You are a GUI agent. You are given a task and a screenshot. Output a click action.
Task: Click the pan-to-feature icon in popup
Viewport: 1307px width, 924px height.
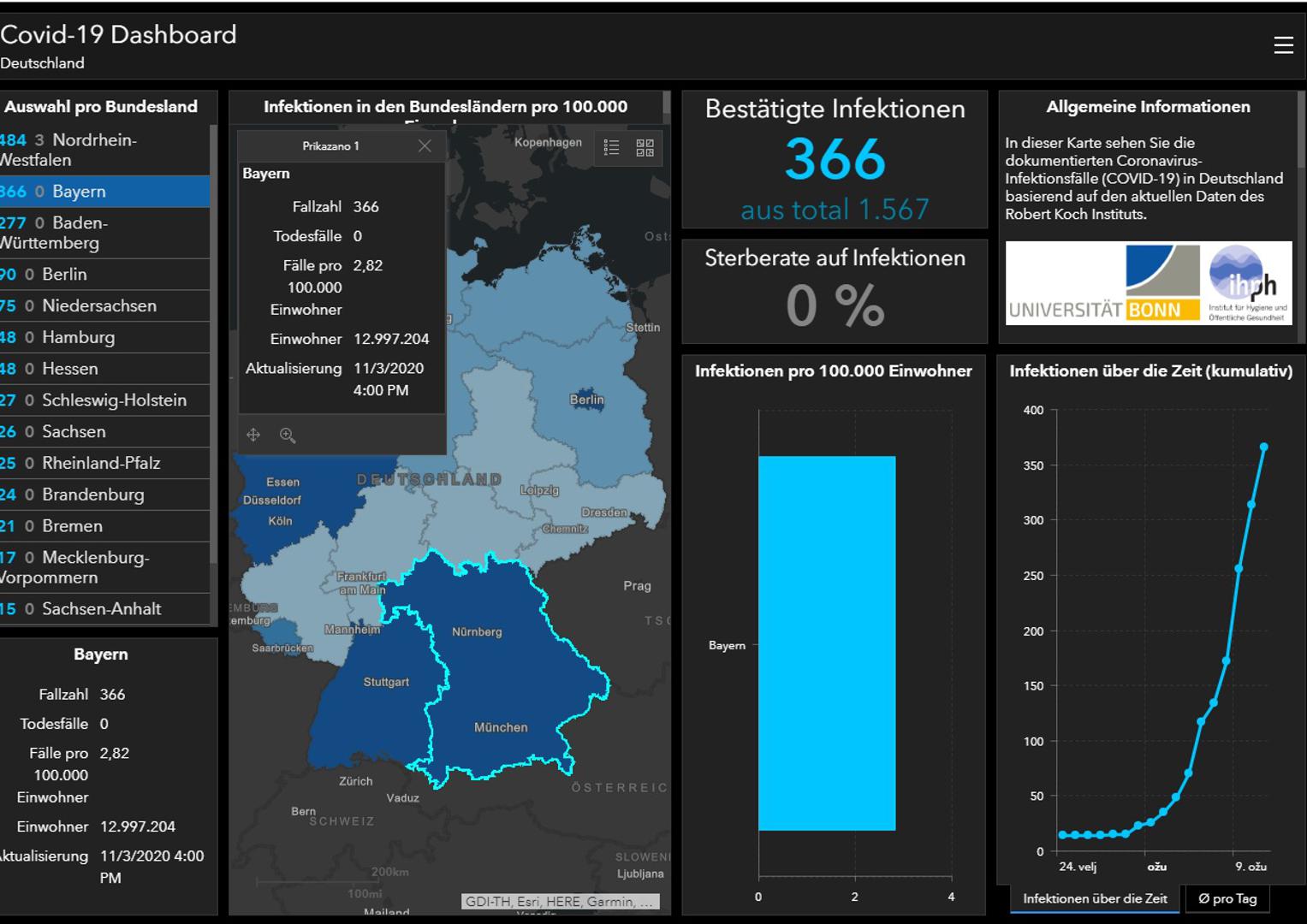tap(253, 435)
